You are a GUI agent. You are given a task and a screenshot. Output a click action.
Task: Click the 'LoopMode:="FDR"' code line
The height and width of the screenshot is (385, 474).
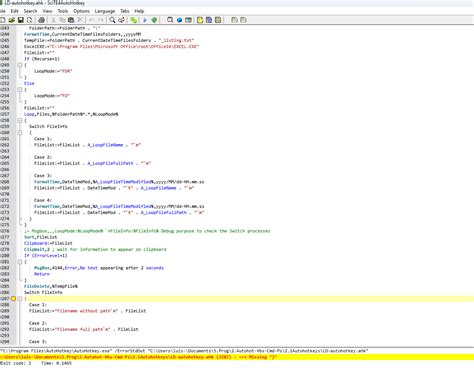coord(53,71)
